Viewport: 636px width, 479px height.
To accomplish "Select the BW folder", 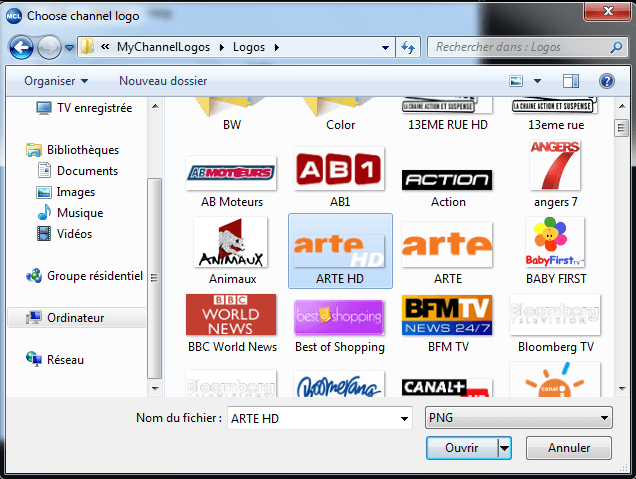I will point(232,114).
